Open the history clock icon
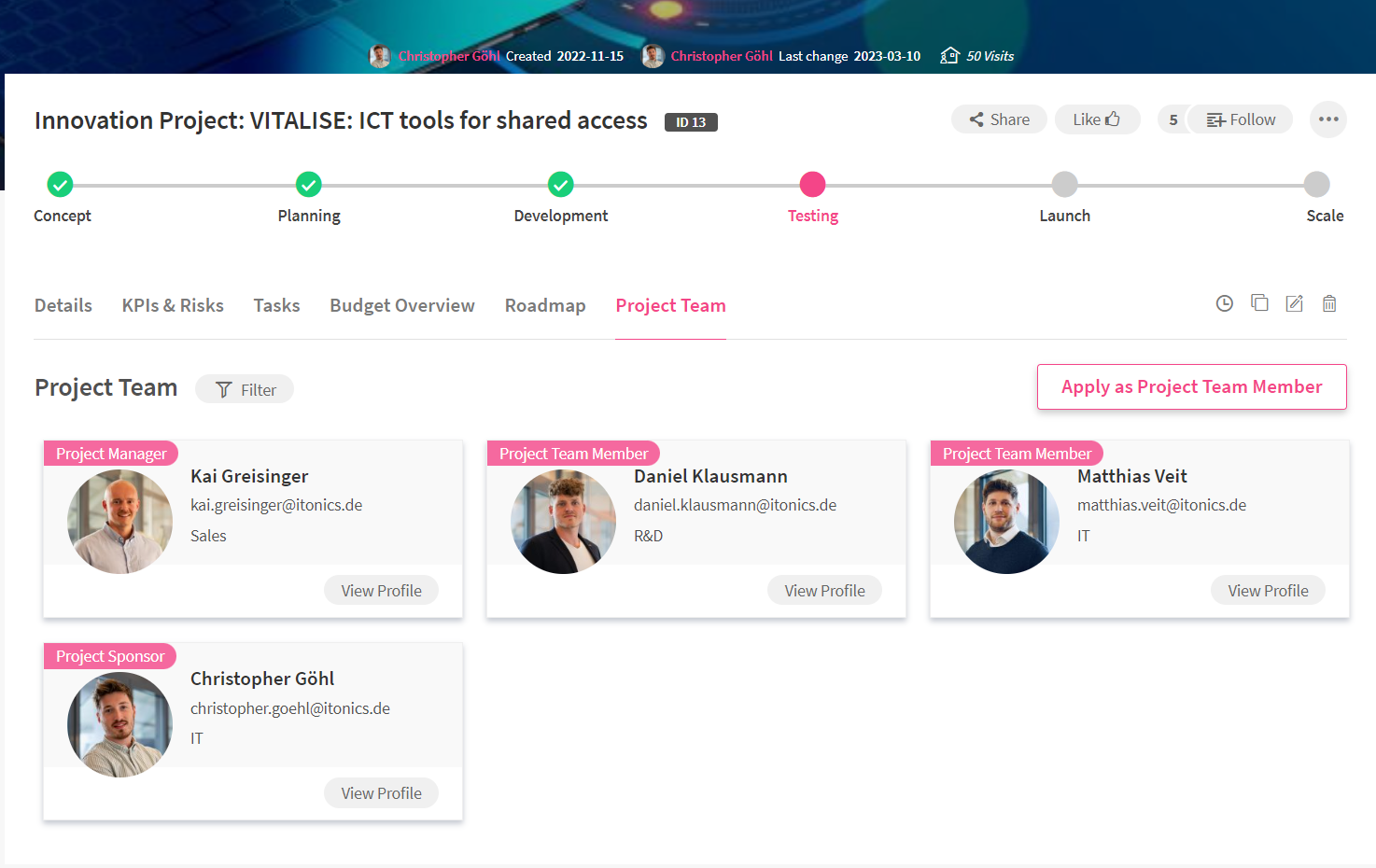This screenshot has width=1376, height=868. (x=1225, y=303)
